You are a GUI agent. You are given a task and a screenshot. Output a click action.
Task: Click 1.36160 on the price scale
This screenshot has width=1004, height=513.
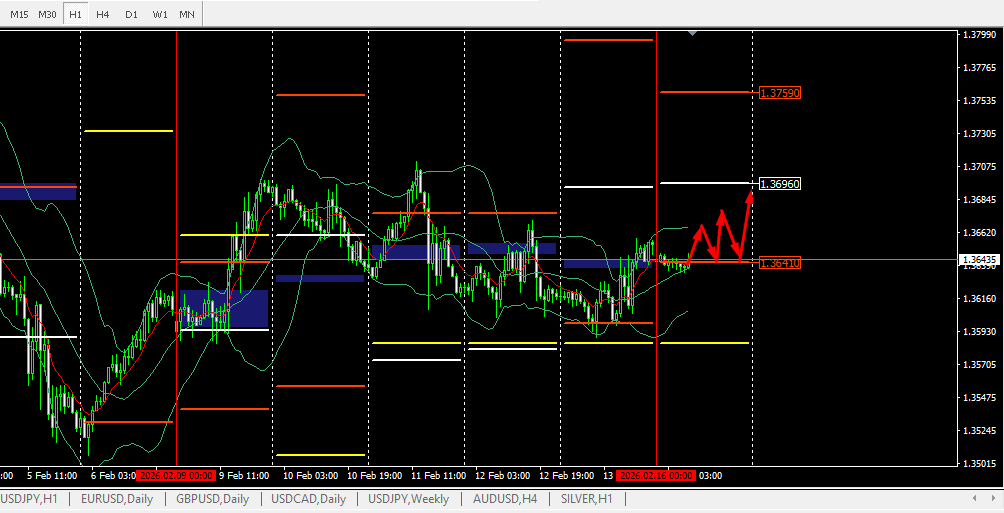980,298
